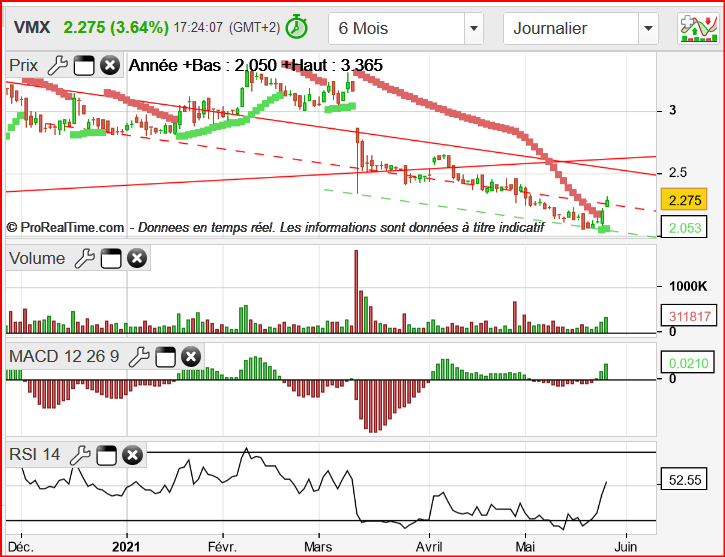The image size is (725, 557).
Task: Click the Févr. time axis label
Action: point(222,547)
